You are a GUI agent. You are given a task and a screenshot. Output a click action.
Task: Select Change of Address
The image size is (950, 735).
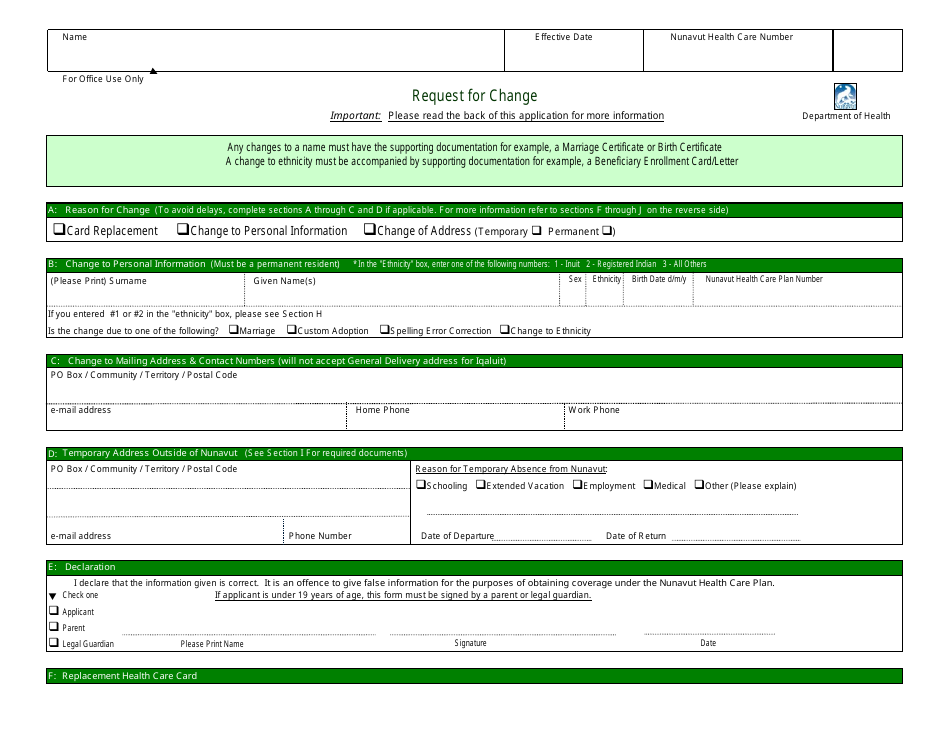pos(370,229)
